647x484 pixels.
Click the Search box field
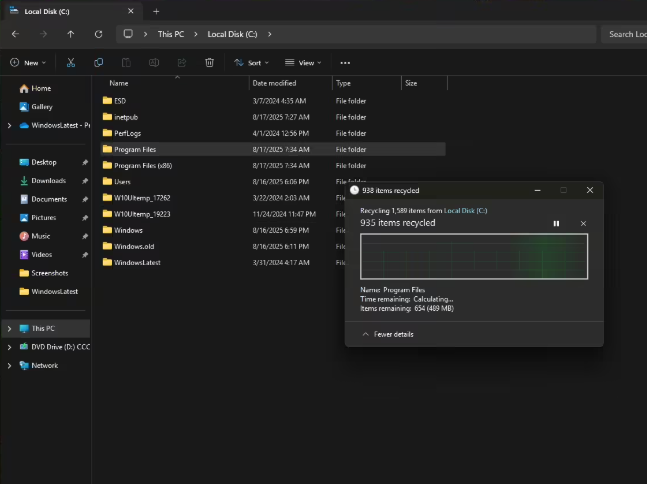625,34
